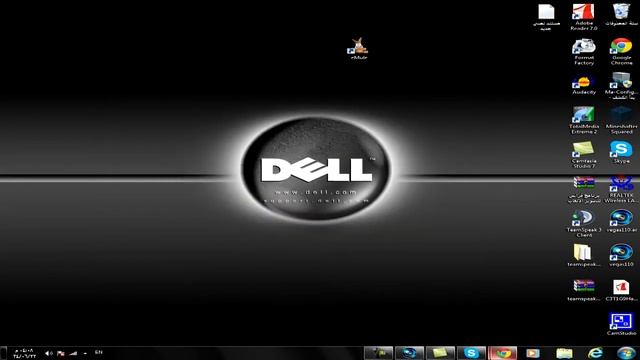Screen dimensions: 640x360
Task: Select the teamspeak WinRAR archive icon
Action: (x=584, y=290)
